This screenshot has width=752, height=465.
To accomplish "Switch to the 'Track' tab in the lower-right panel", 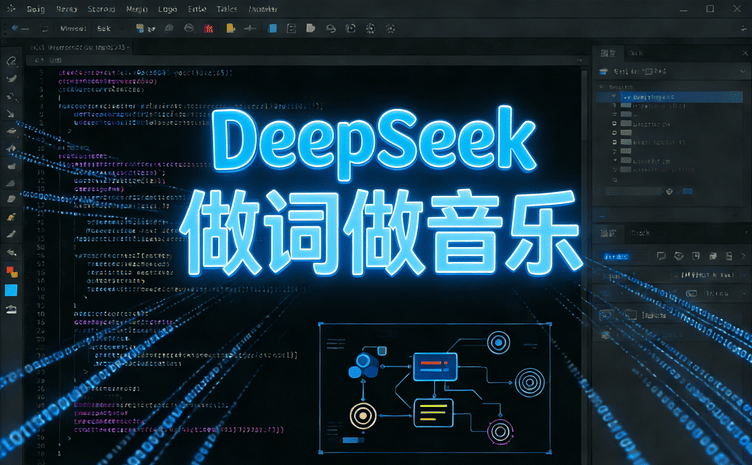I will (x=640, y=233).
